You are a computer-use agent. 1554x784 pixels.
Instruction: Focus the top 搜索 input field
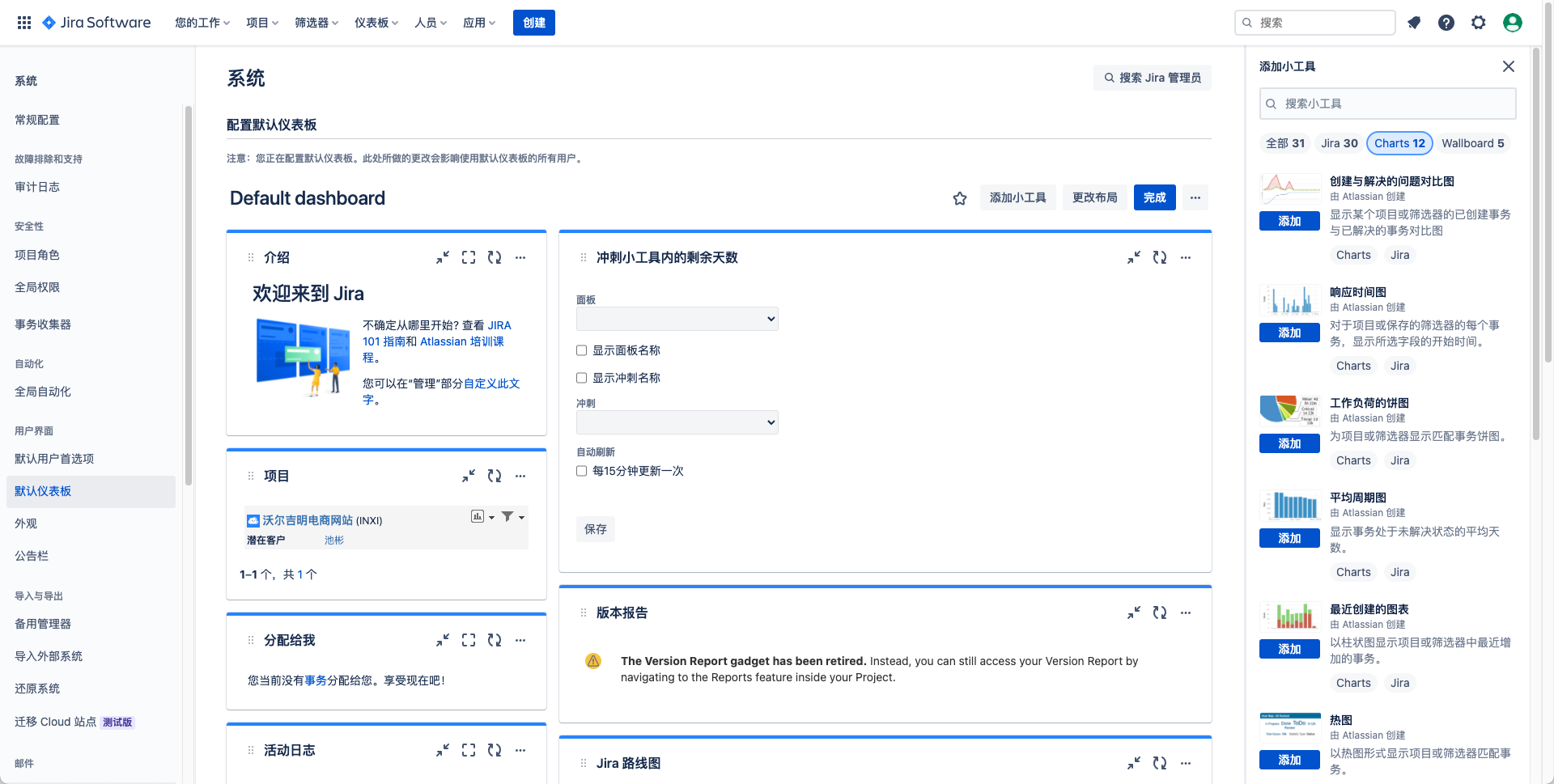pos(1315,23)
